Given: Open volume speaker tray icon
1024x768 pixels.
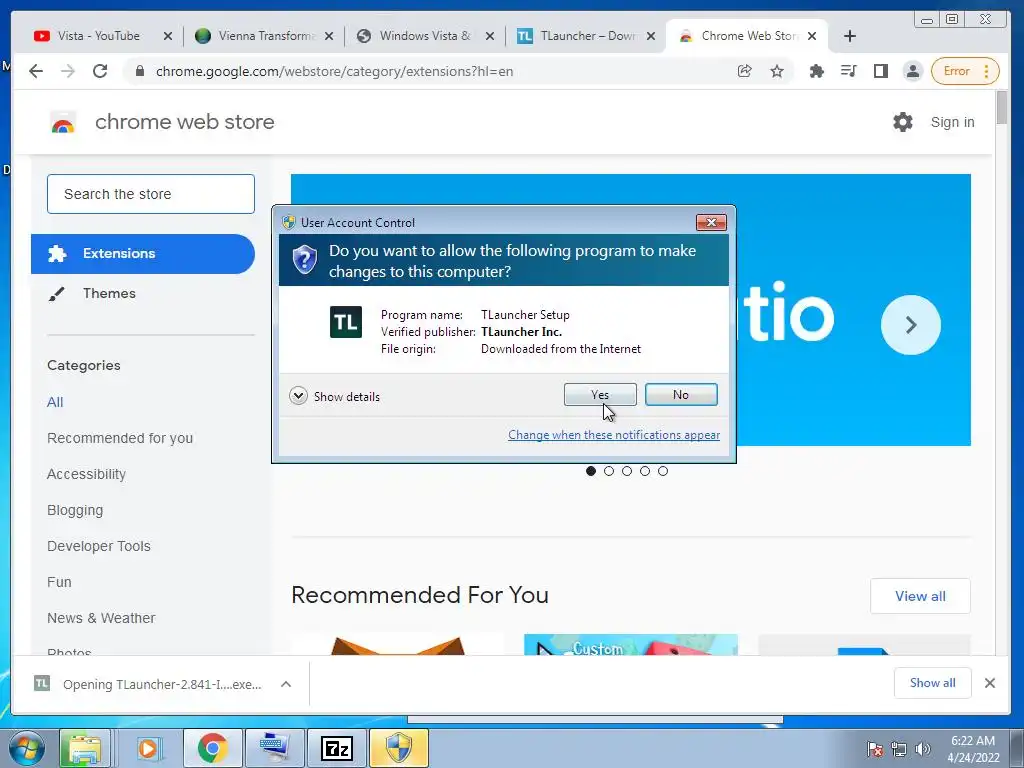Looking at the screenshot, I should pos(923,749).
